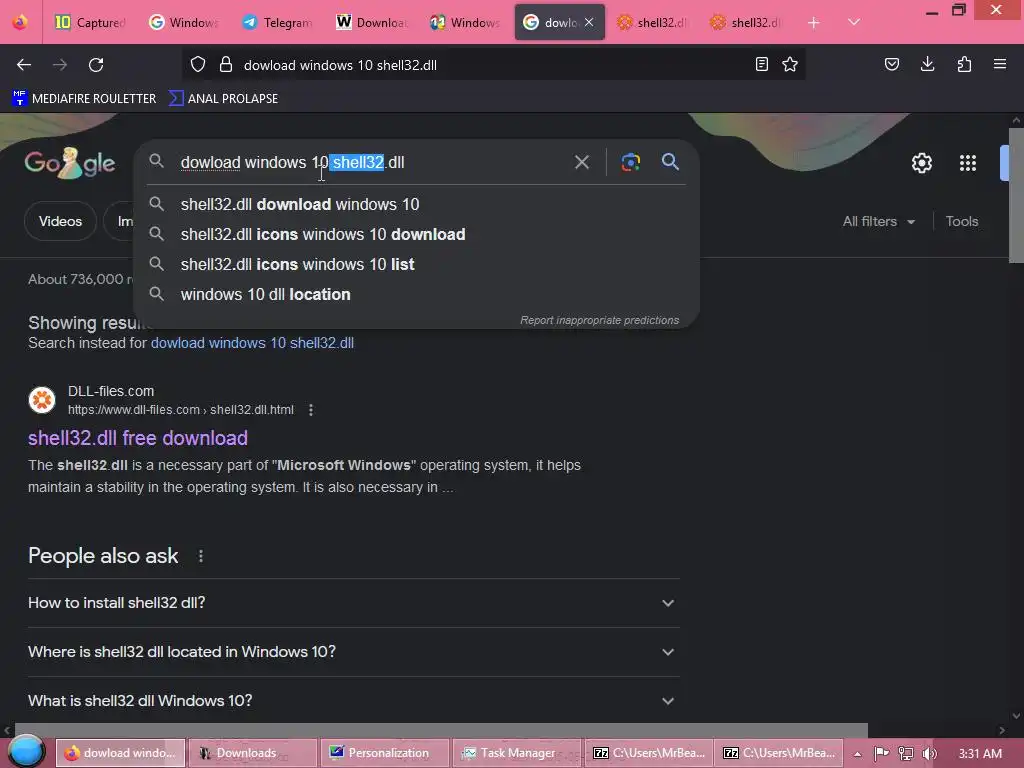Open the Firefox hamburger application menu
1024x768 pixels.
tap(1000, 64)
